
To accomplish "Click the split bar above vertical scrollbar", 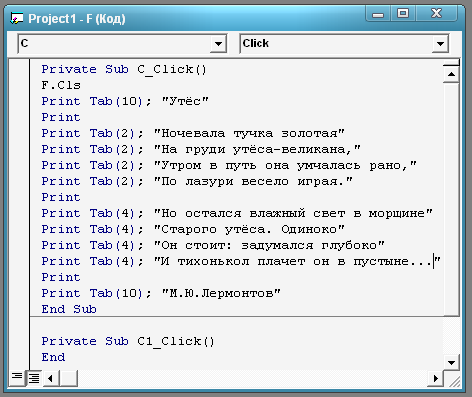I will [x=451, y=62].
